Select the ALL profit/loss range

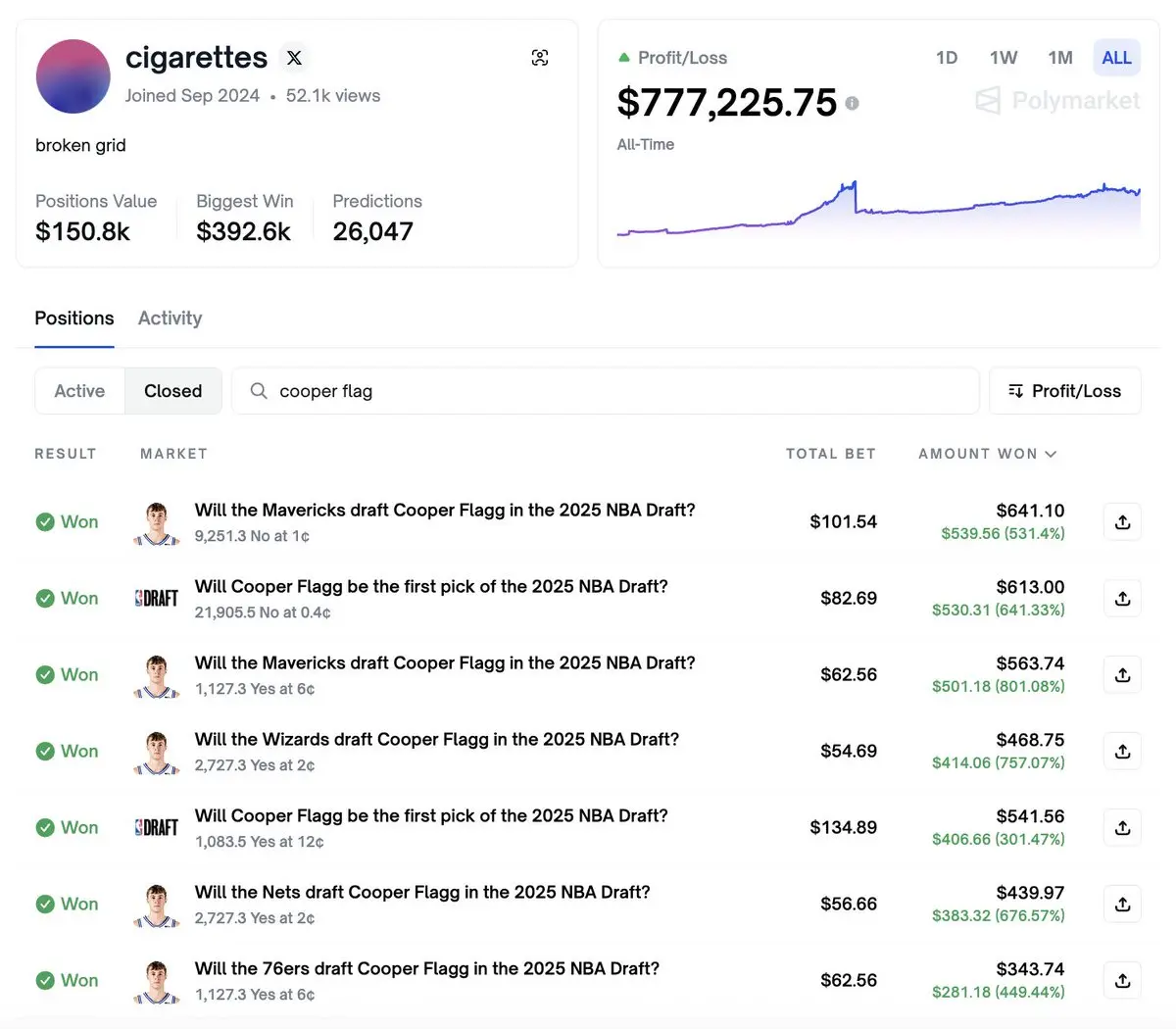(x=1116, y=58)
